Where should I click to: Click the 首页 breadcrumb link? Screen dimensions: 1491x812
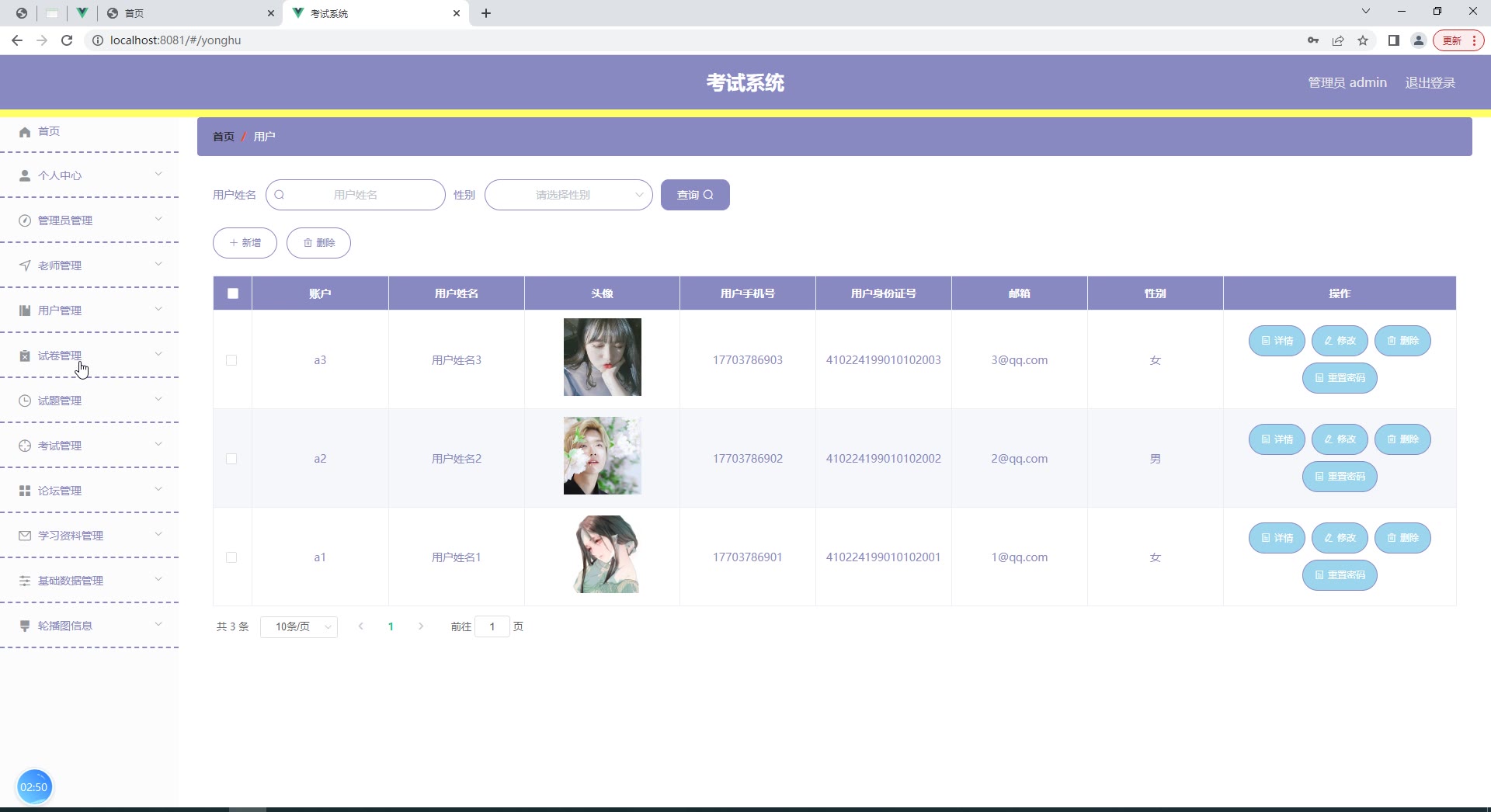pyautogui.click(x=224, y=137)
